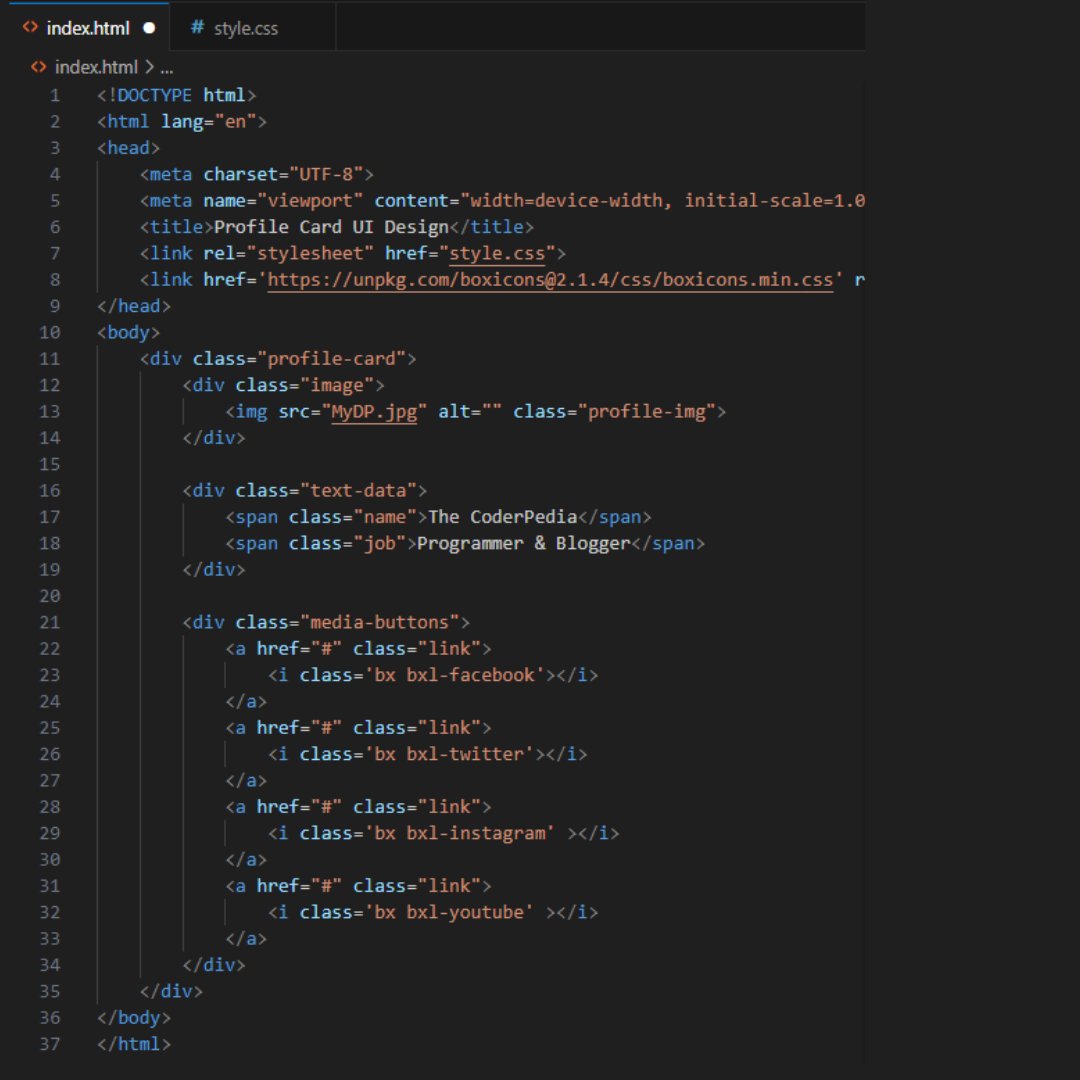This screenshot has height=1080, width=1080.
Task: Click the text '"viewport"'
Action: pyautogui.click(x=310, y=200)
